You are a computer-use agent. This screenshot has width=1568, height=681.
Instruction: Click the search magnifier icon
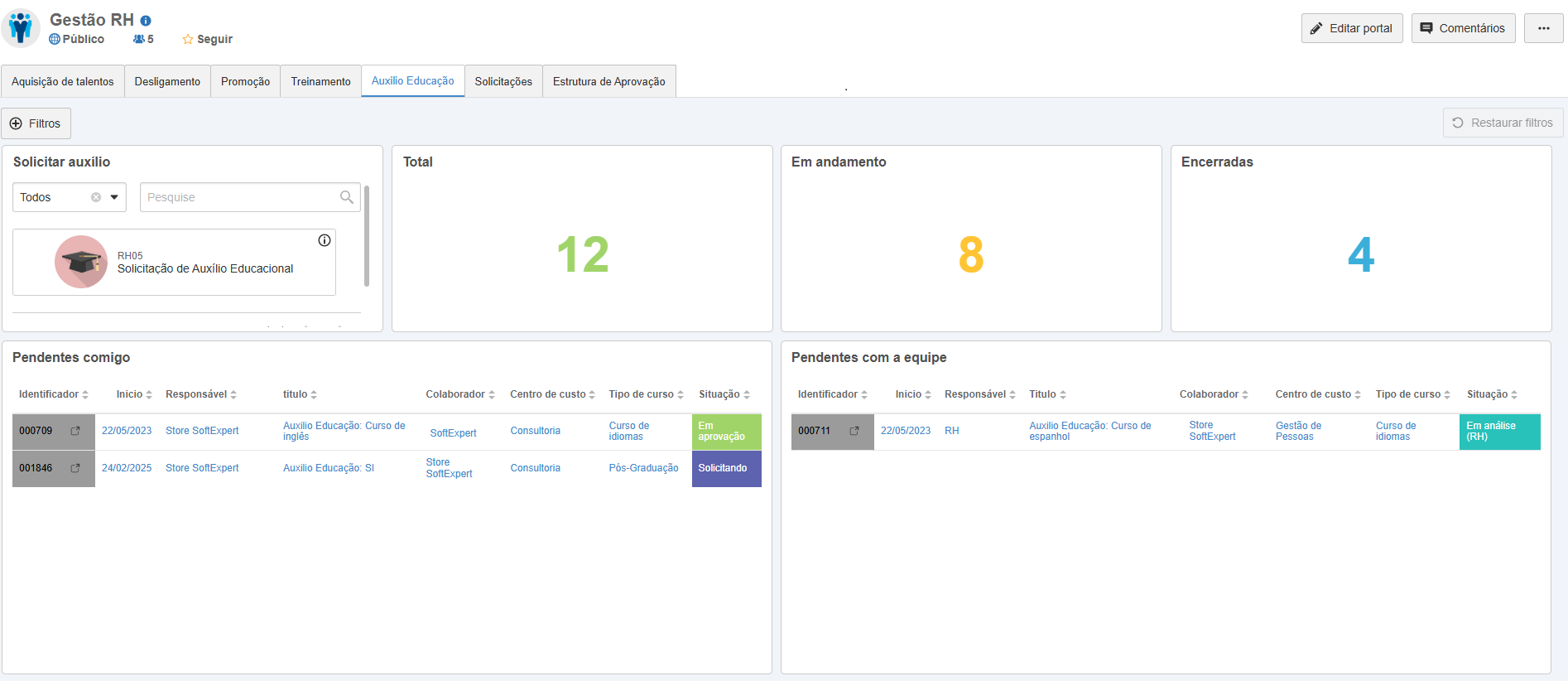point(347,197)
